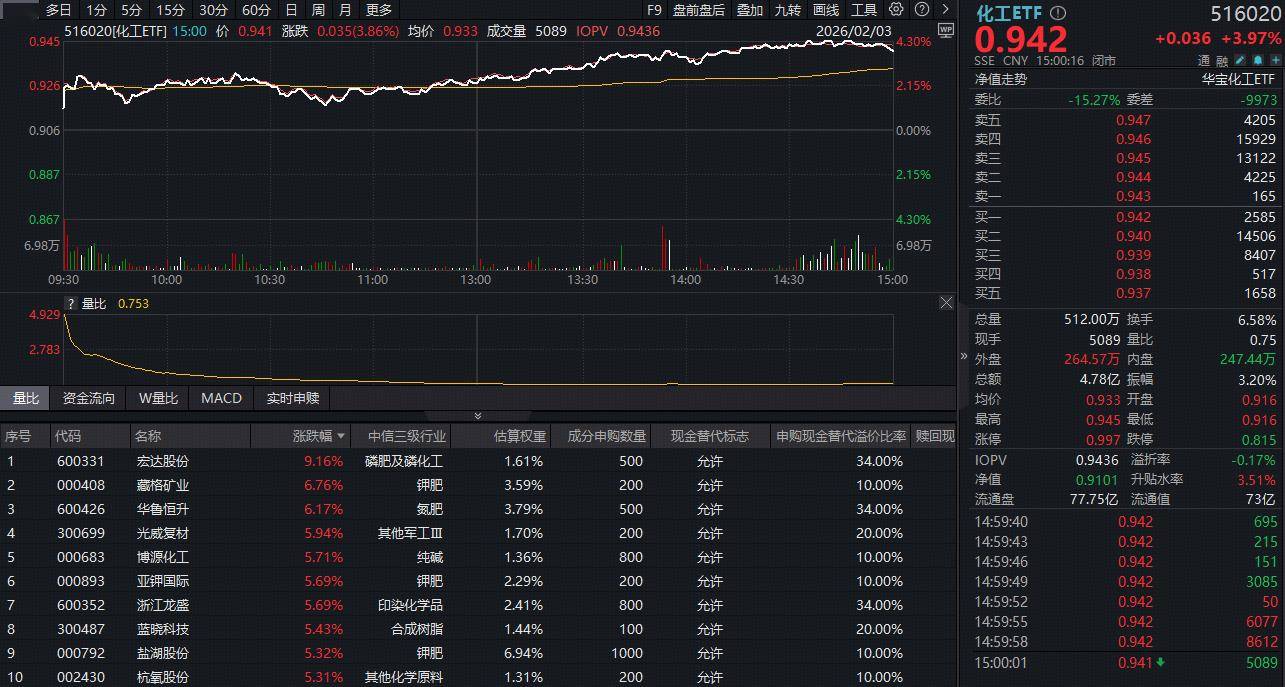Click the info icon beside 化工ETF title
This screenshot has width=1285, height=687.
click(1056, 13)
